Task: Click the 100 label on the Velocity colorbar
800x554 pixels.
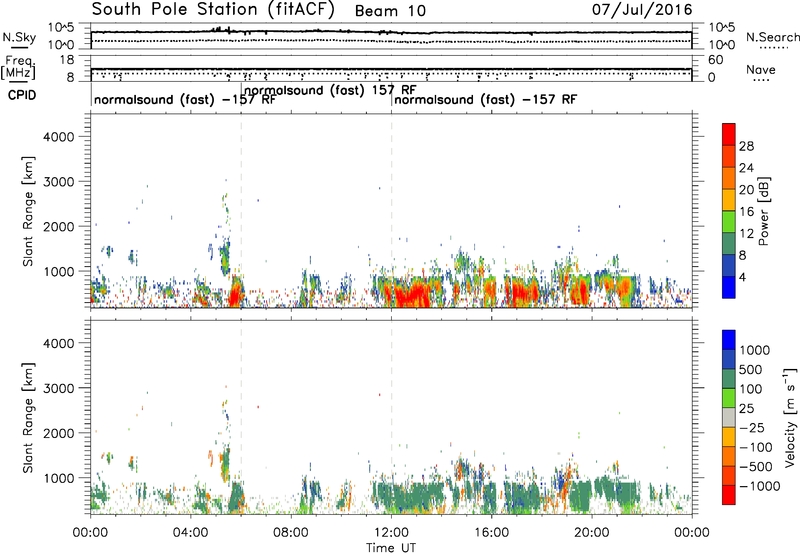Action: pos(751,389)
